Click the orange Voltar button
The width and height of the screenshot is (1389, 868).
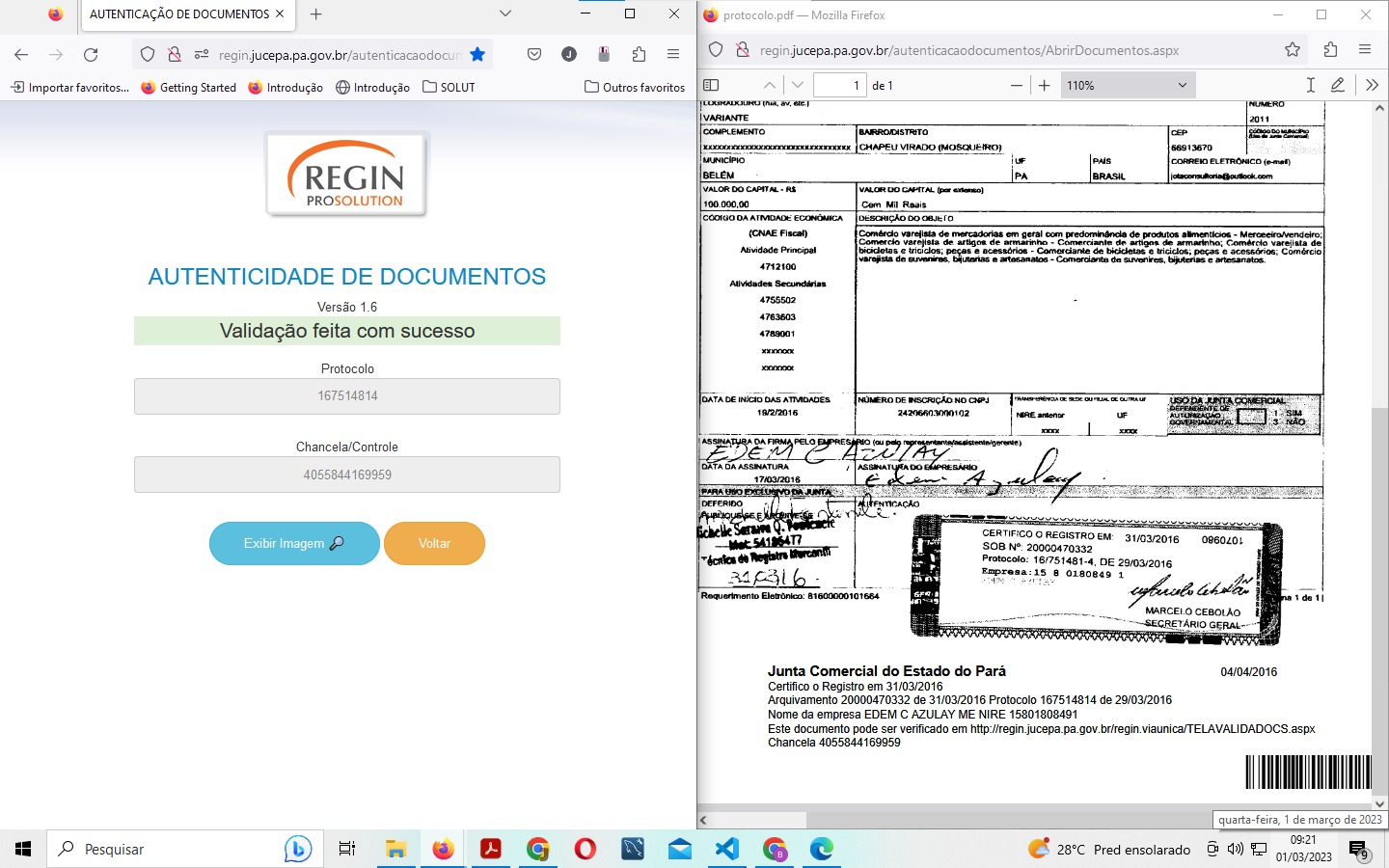click(x=434, y=543)
